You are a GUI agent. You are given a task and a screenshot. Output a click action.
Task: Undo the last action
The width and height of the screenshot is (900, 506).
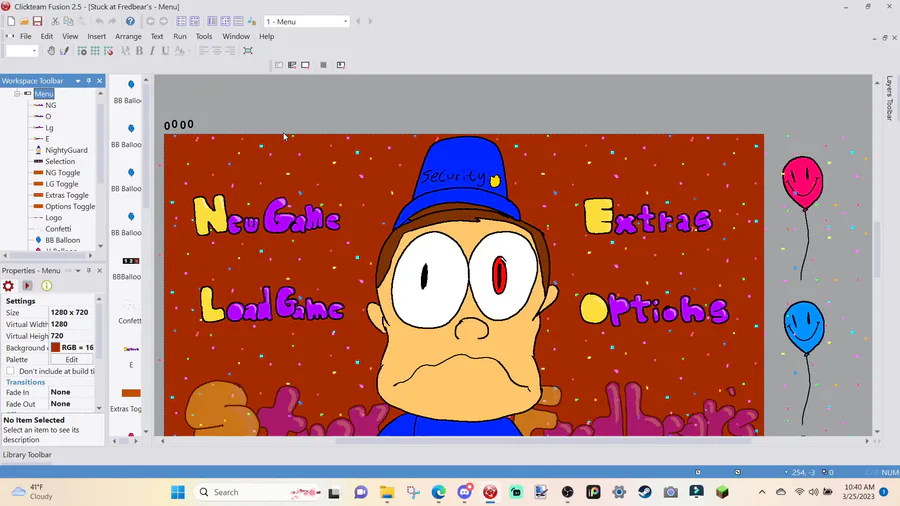point(99,21)
